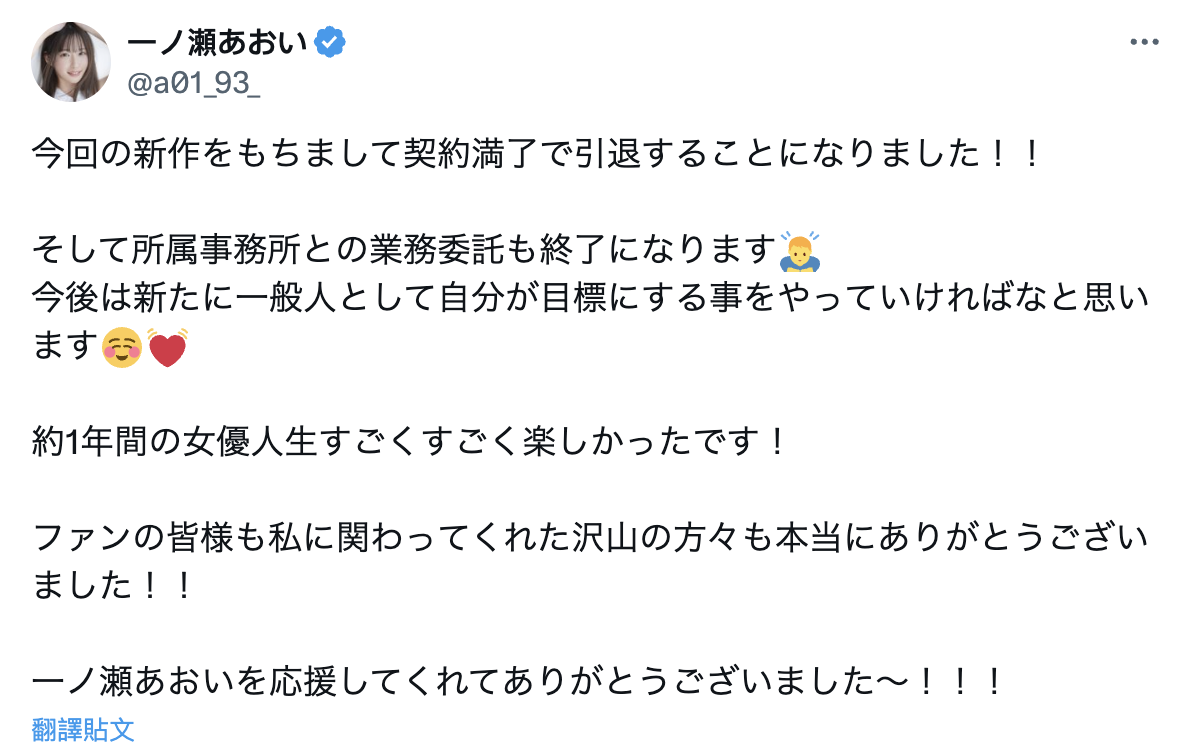Click the blushing smiley face emoji
1192x756 pixels.
pyautogui.click(x=122, y=347)
